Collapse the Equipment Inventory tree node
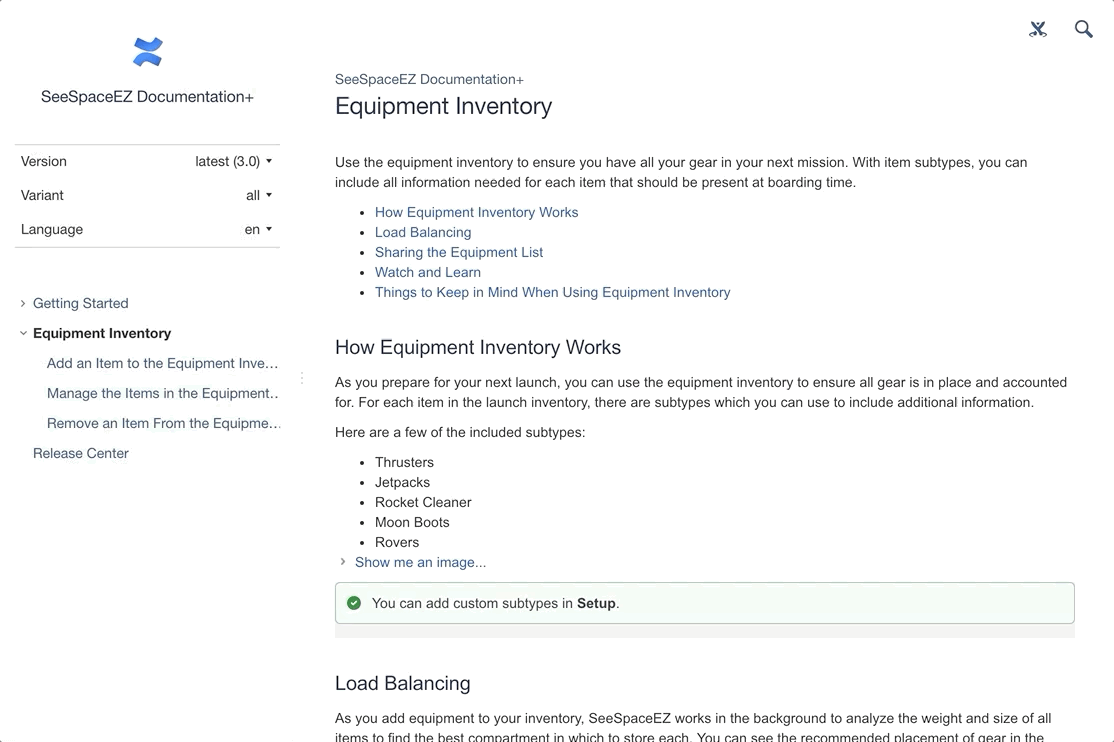1114x742 pixels. coord(23,333)
